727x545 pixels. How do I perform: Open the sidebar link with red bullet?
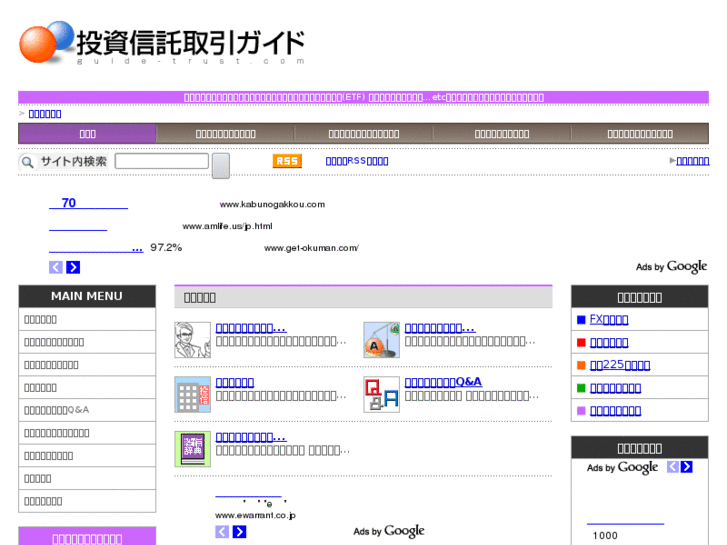point(609,342)
